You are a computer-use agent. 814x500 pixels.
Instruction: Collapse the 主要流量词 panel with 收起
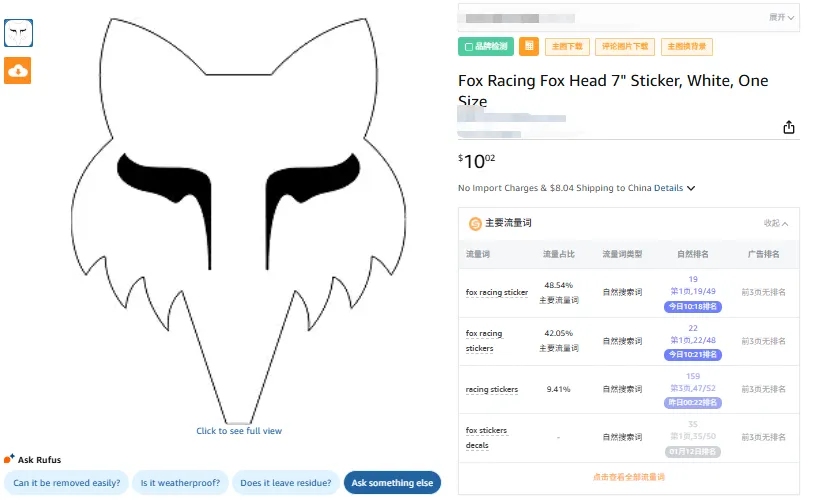coord(775,224)
